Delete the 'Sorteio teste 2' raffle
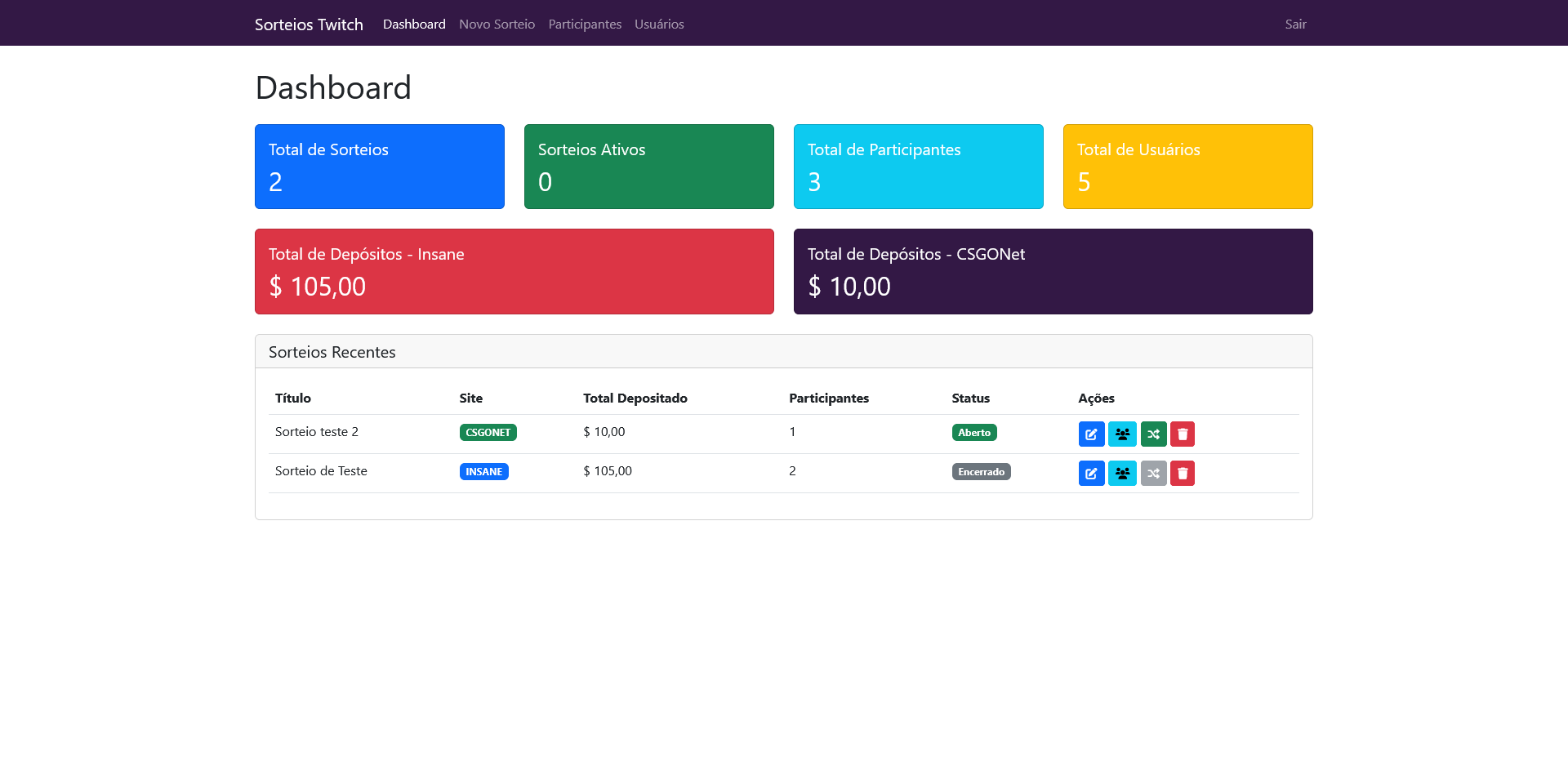 [1183, 434]
